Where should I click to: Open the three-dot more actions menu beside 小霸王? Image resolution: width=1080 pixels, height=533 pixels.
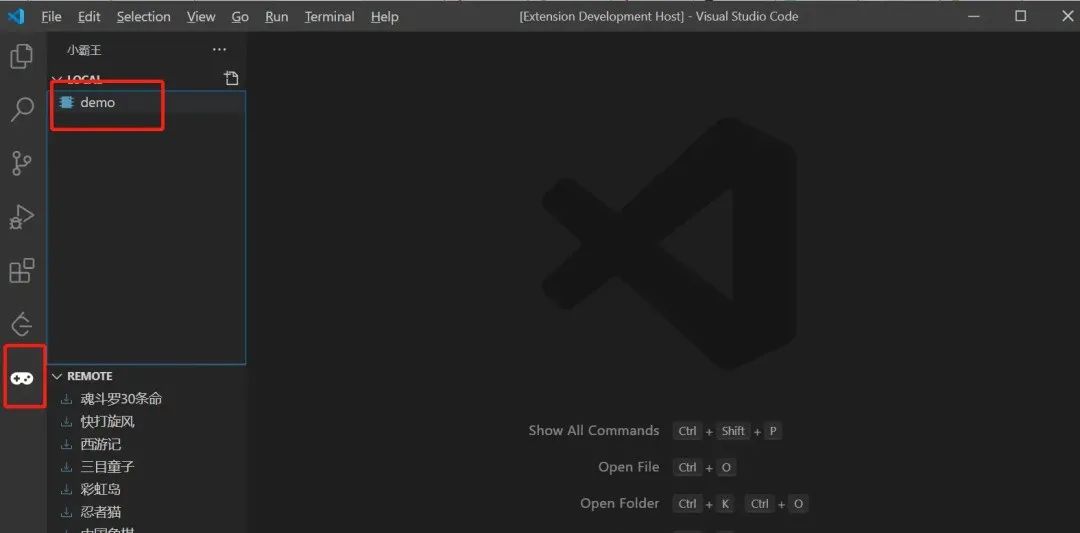[219, 50]
